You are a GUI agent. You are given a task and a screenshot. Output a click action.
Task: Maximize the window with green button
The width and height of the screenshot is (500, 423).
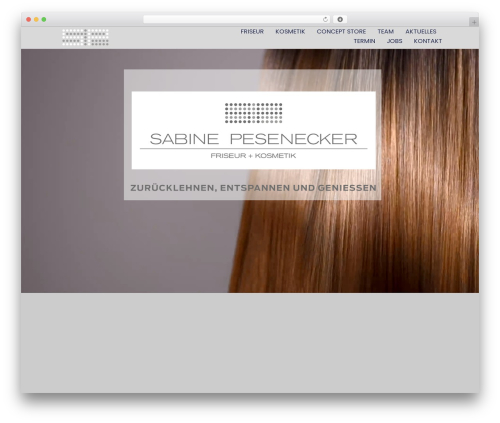point(44,19)
